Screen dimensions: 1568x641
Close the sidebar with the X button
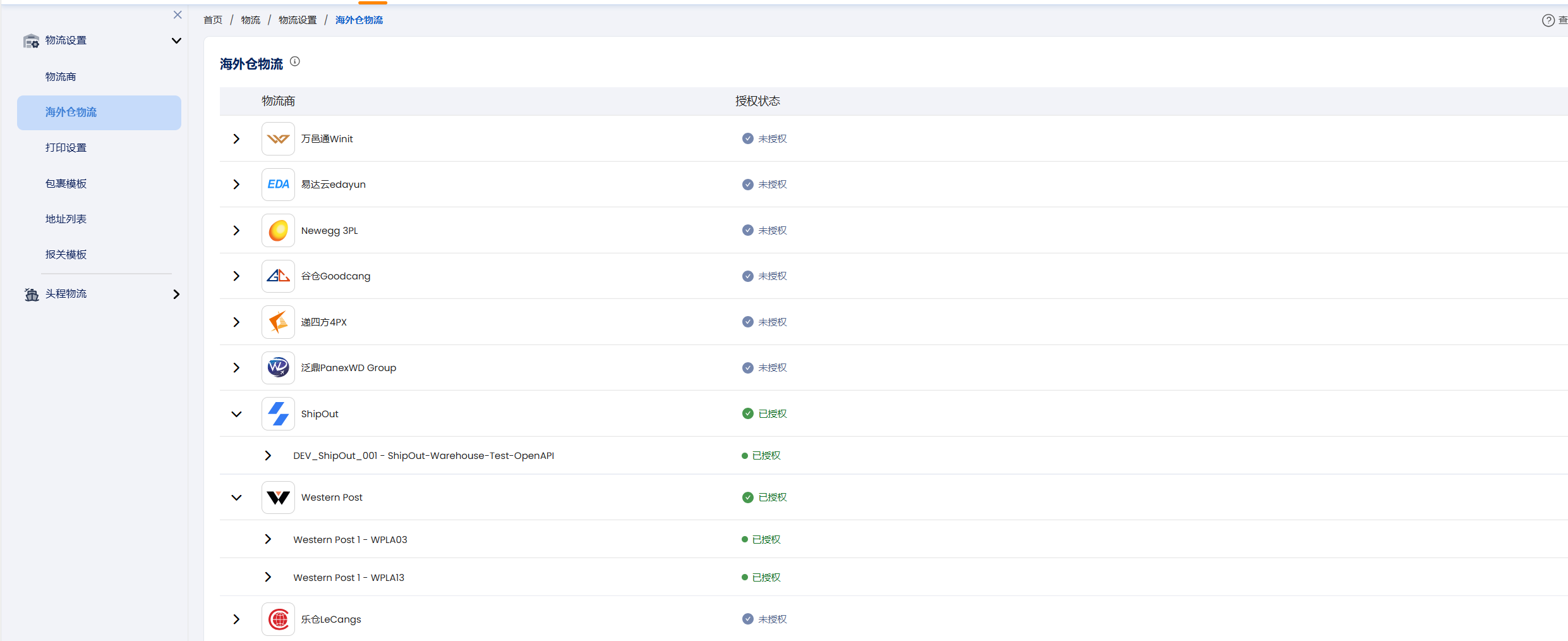[178, 15]
